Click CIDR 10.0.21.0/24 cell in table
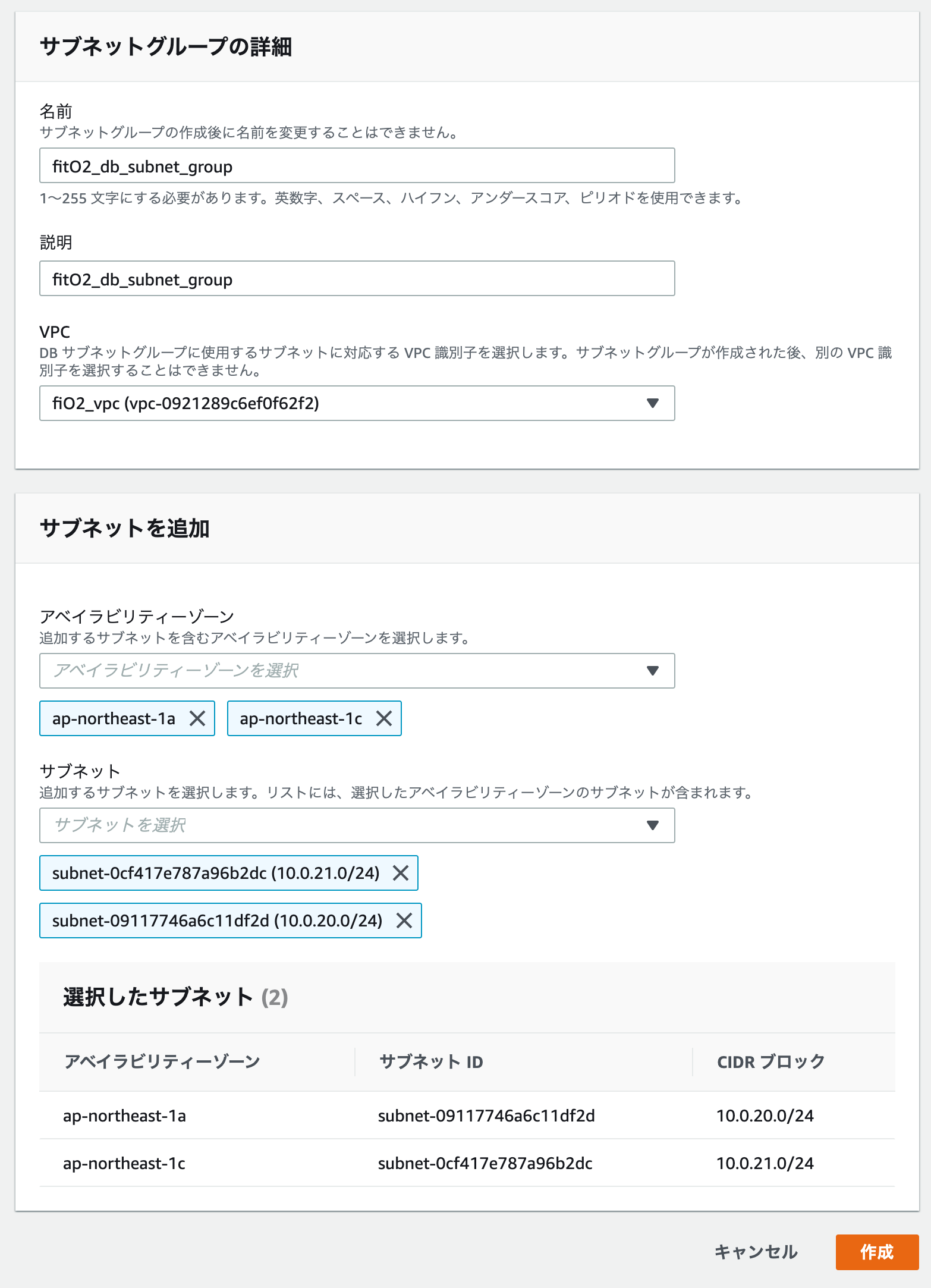The width and height of the screenshot is (931, 1288). tap(765, 1163)
